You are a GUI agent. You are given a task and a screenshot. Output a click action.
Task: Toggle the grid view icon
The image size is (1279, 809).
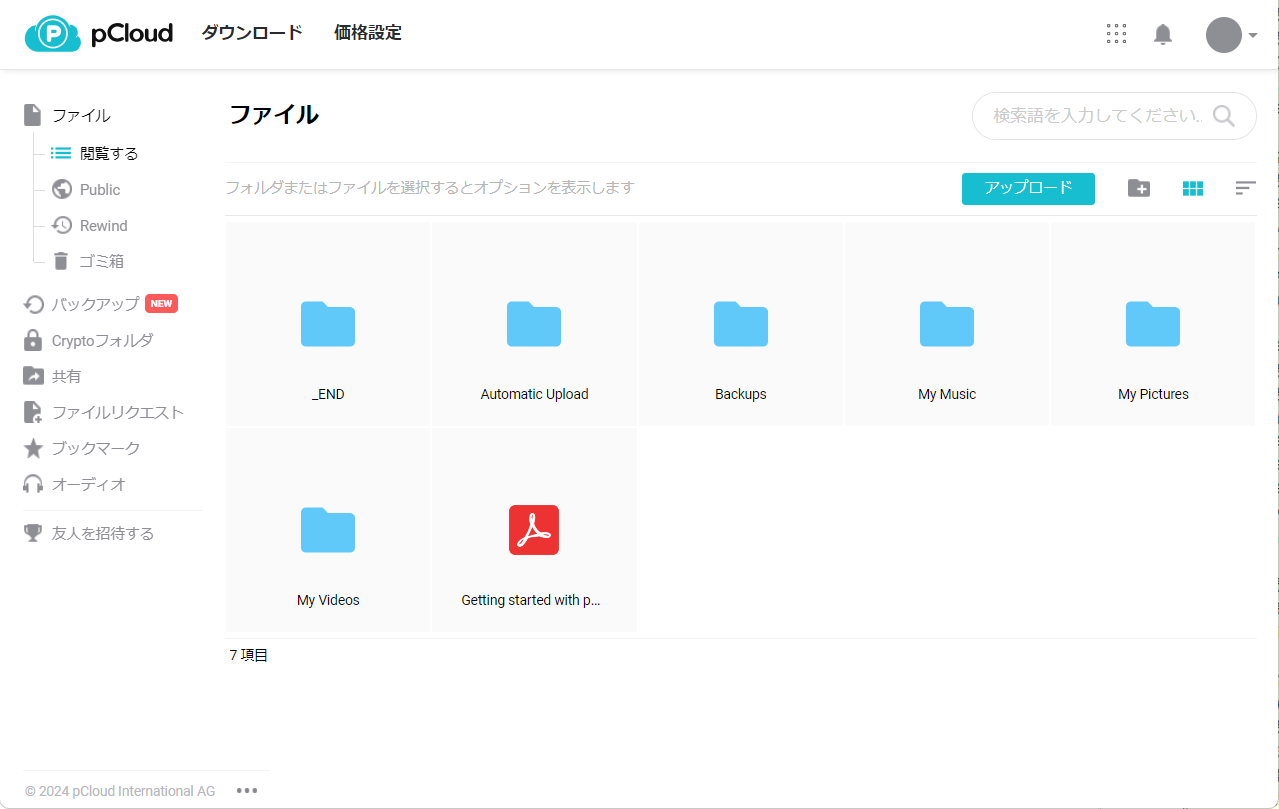click(x=1192, y=188)
